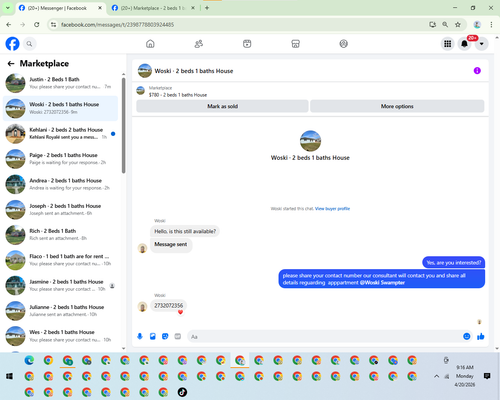Open the Marketplace storefront icon
500x400 pixels.
[295, 44]
